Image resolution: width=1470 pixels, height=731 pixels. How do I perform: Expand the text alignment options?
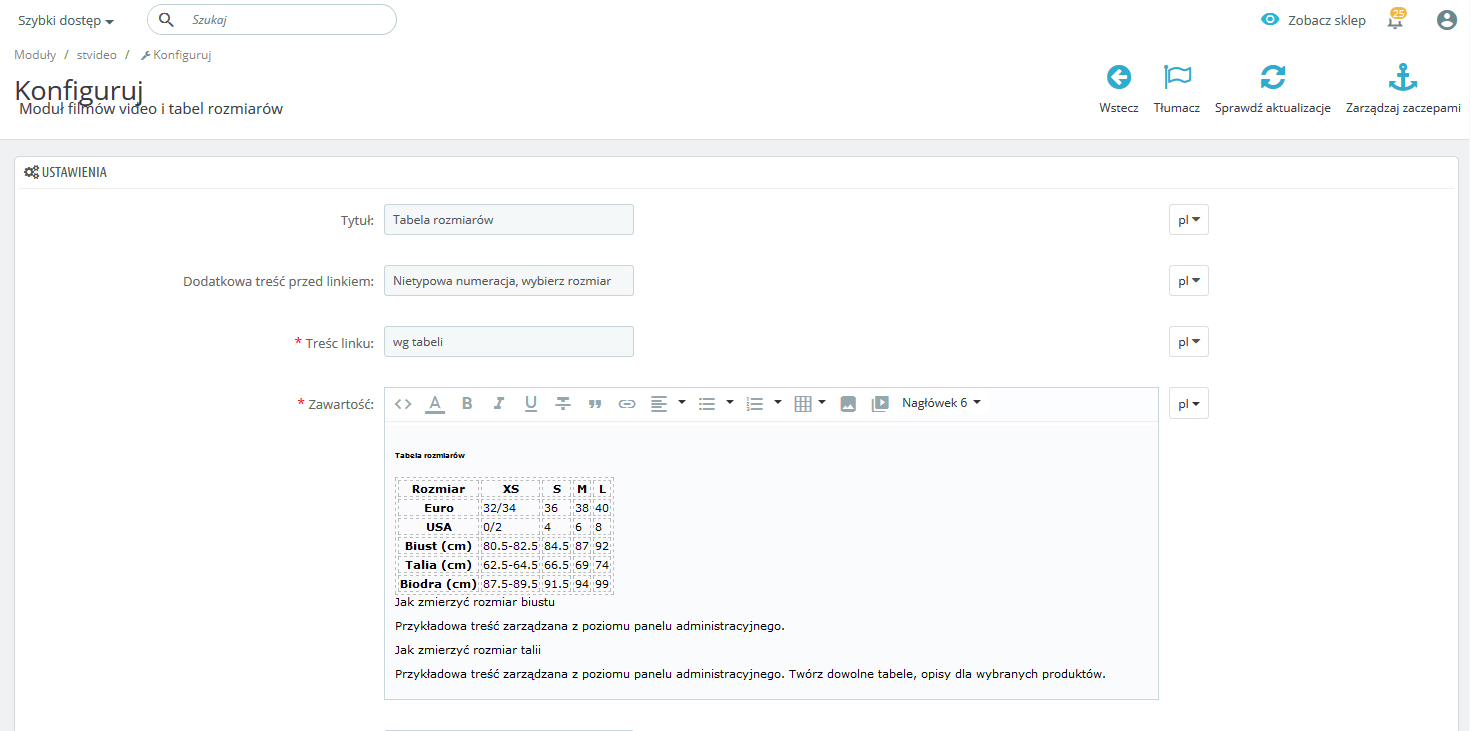click(668, 403)
